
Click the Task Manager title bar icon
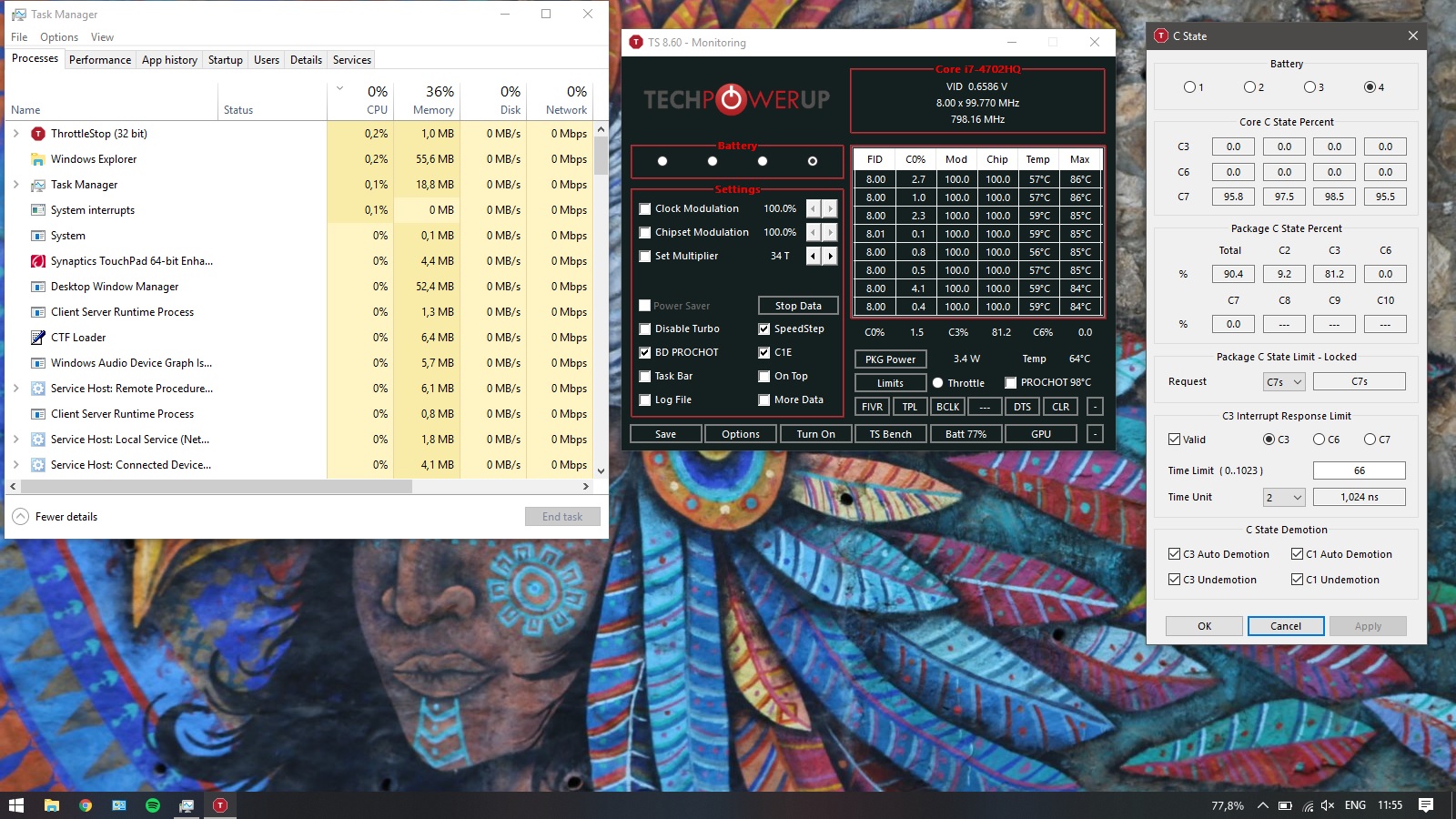(18, 15)
